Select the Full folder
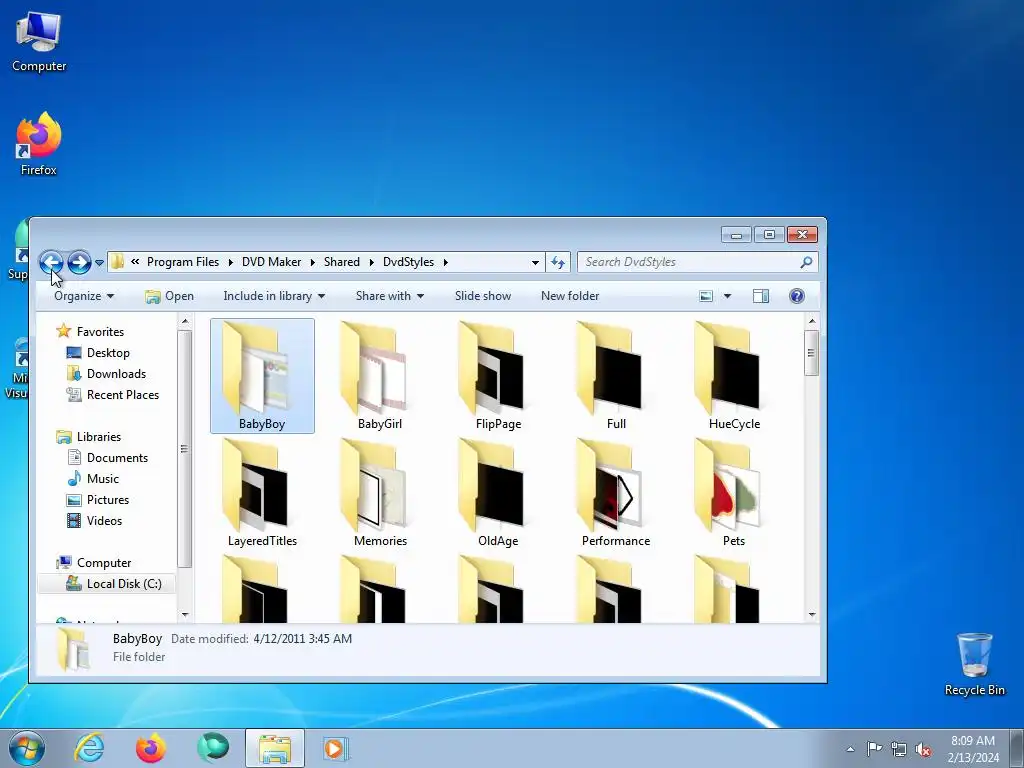The image size is (1024, 768). (616, 376)
